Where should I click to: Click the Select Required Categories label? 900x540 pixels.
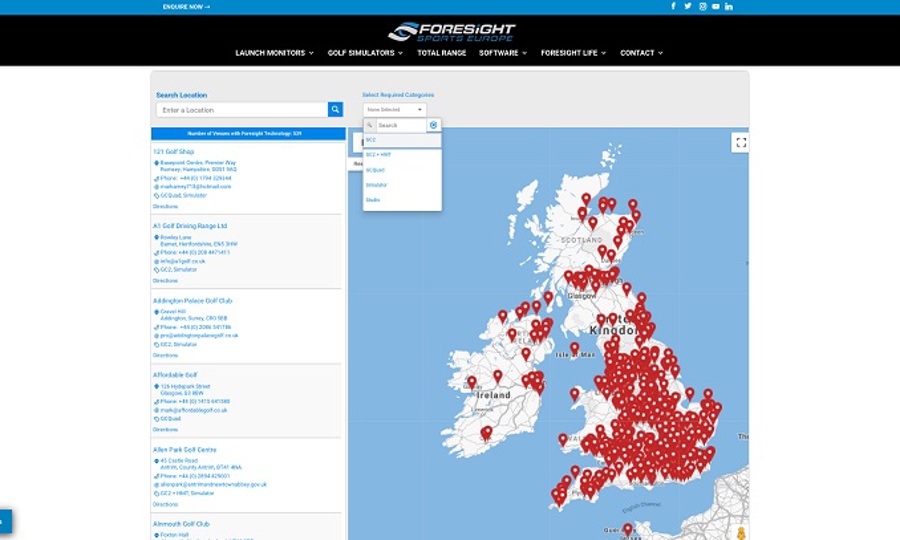coord(398,95)
